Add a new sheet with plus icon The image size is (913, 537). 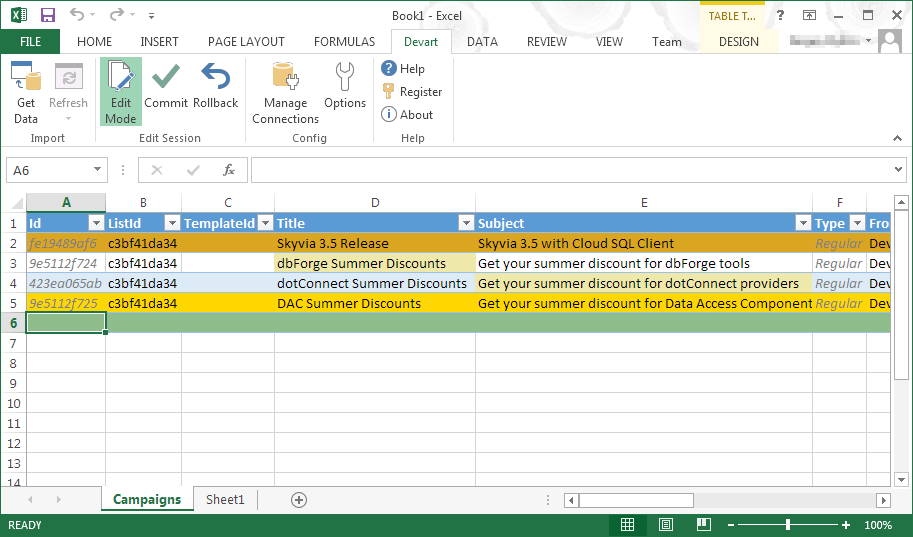coord(298,499)
